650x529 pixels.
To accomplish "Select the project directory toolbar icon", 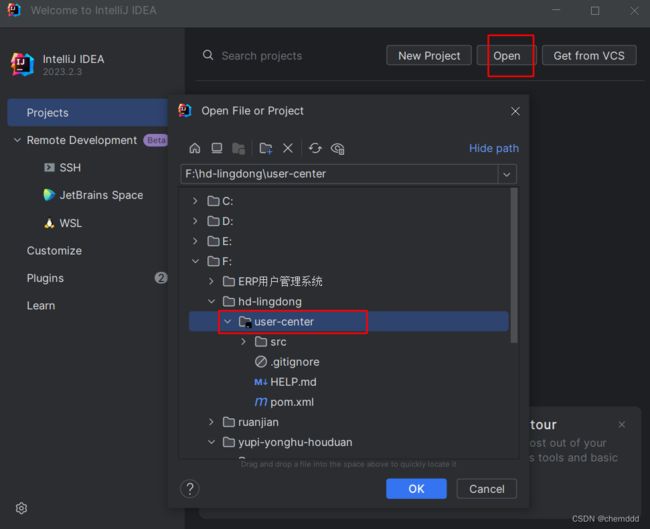I will tap(238, 148).
